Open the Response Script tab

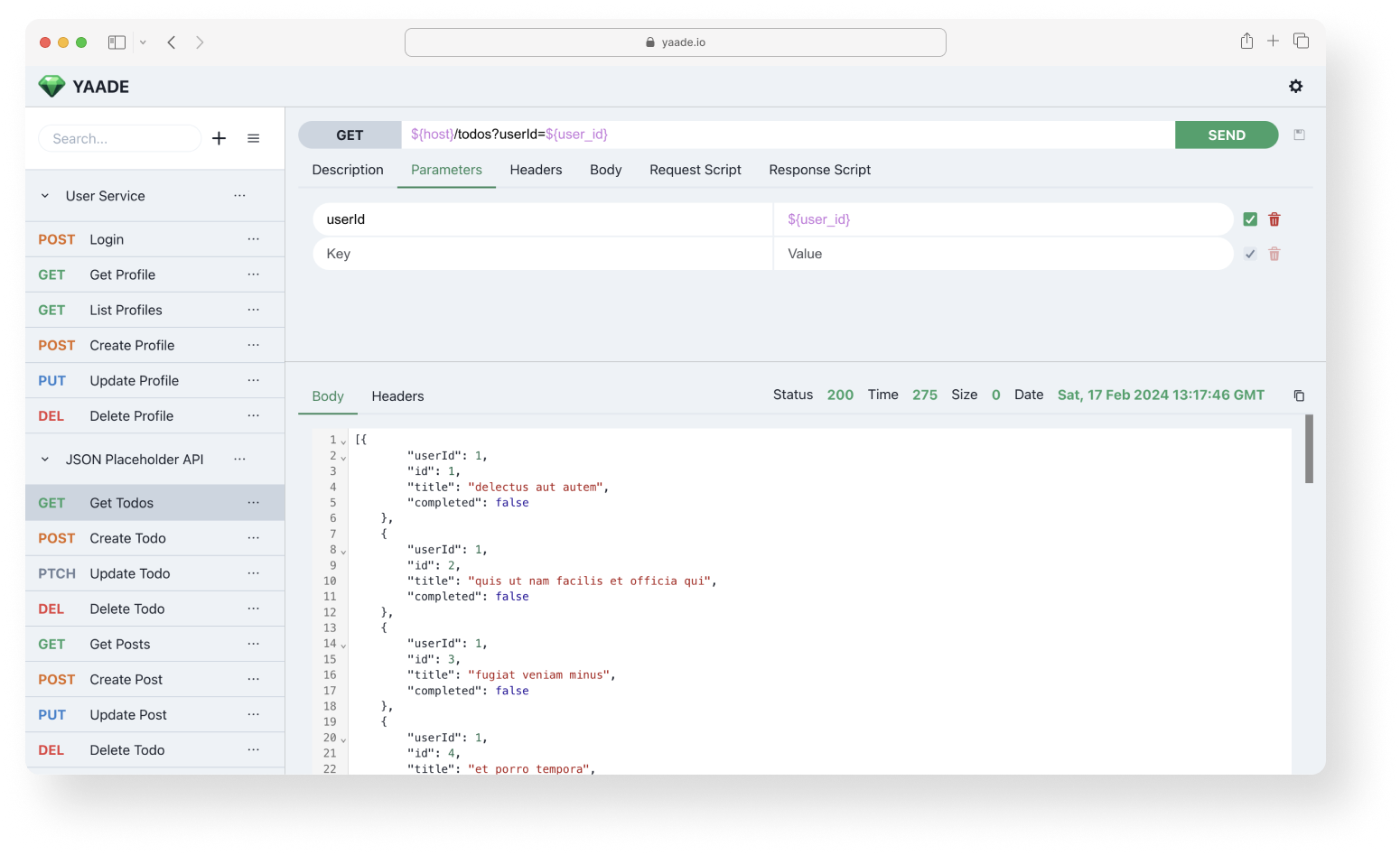820,170
